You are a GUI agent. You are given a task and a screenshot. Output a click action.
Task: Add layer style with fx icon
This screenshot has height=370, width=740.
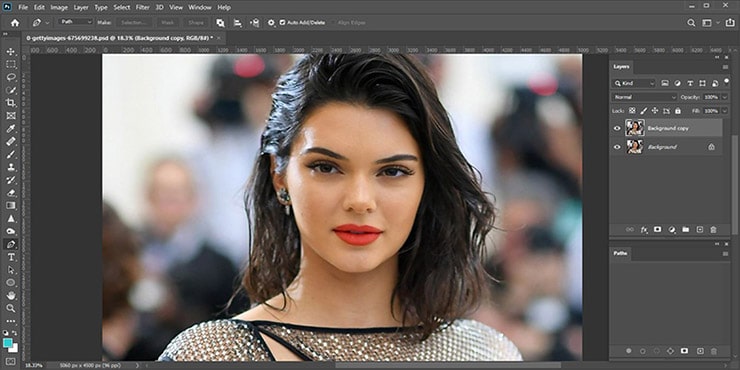[644, 230]
